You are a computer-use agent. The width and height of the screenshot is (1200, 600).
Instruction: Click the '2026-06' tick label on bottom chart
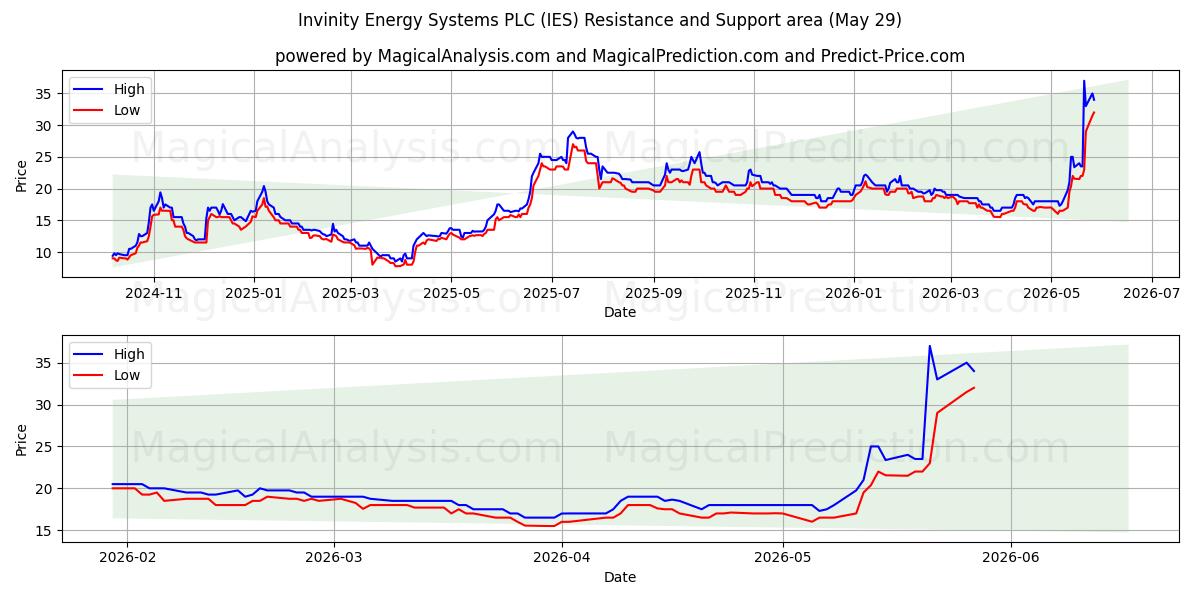(x=1011, y=558)
